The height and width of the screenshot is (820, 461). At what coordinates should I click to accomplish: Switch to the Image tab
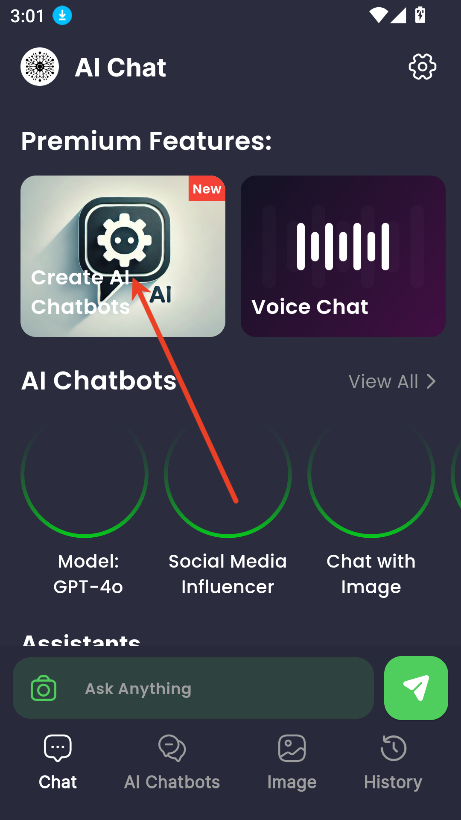click(x=292, y=761)
